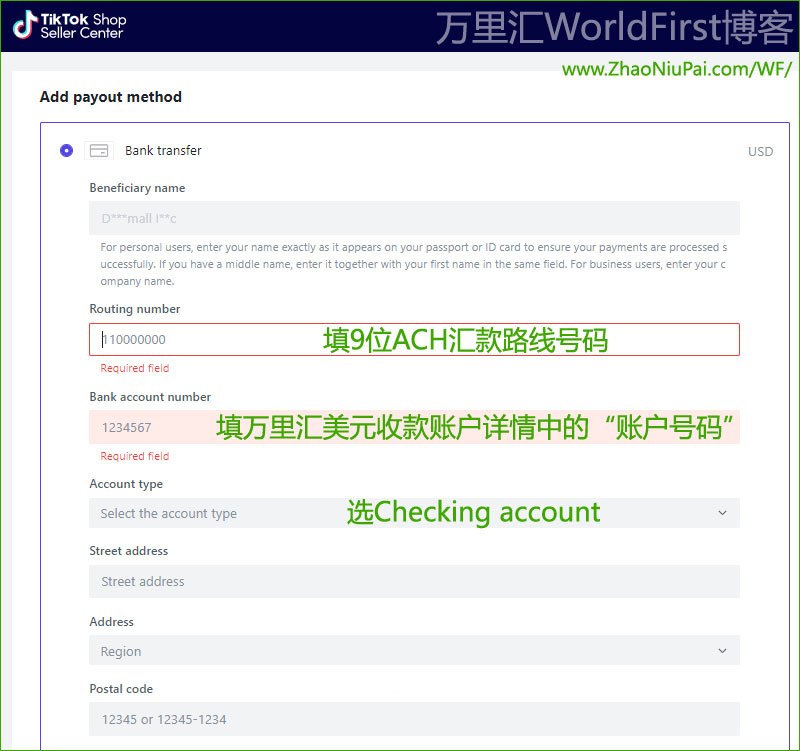Click the USD currency label
The width and height of the screenshot is (800, 751).
pyautogui.click(x=760, y=152)
